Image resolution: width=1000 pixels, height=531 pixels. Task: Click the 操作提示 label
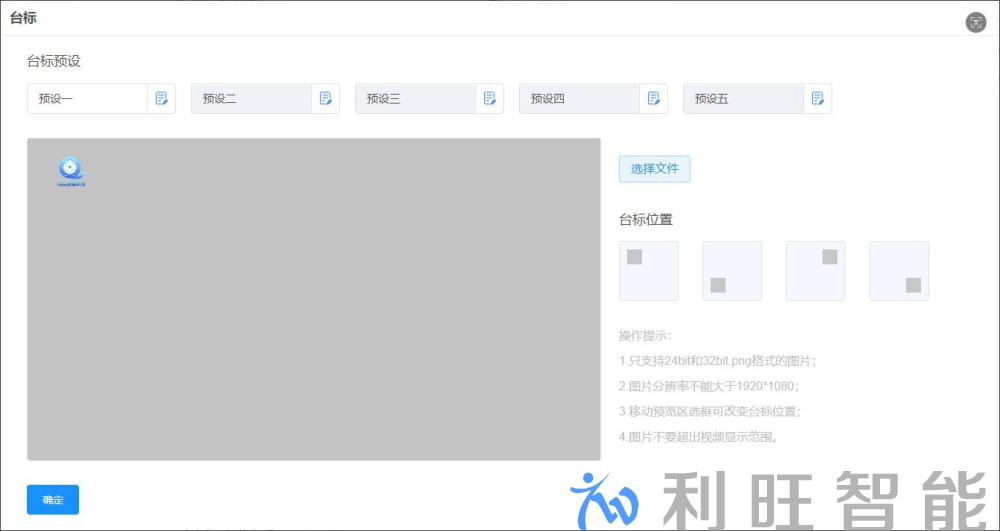click(x=645, y=335)
